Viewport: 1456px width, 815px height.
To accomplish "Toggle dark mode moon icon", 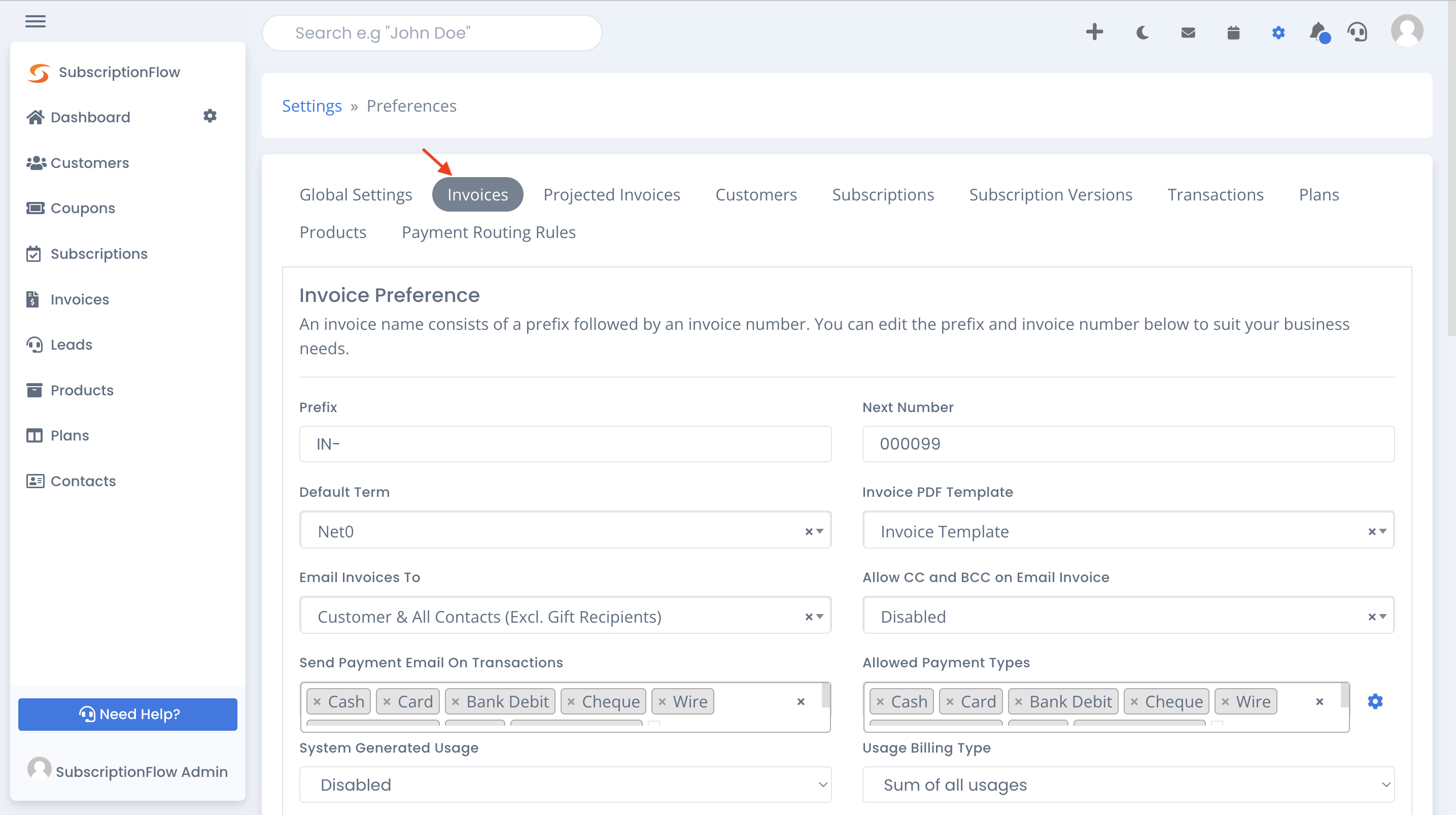I will coord(1142,33).
